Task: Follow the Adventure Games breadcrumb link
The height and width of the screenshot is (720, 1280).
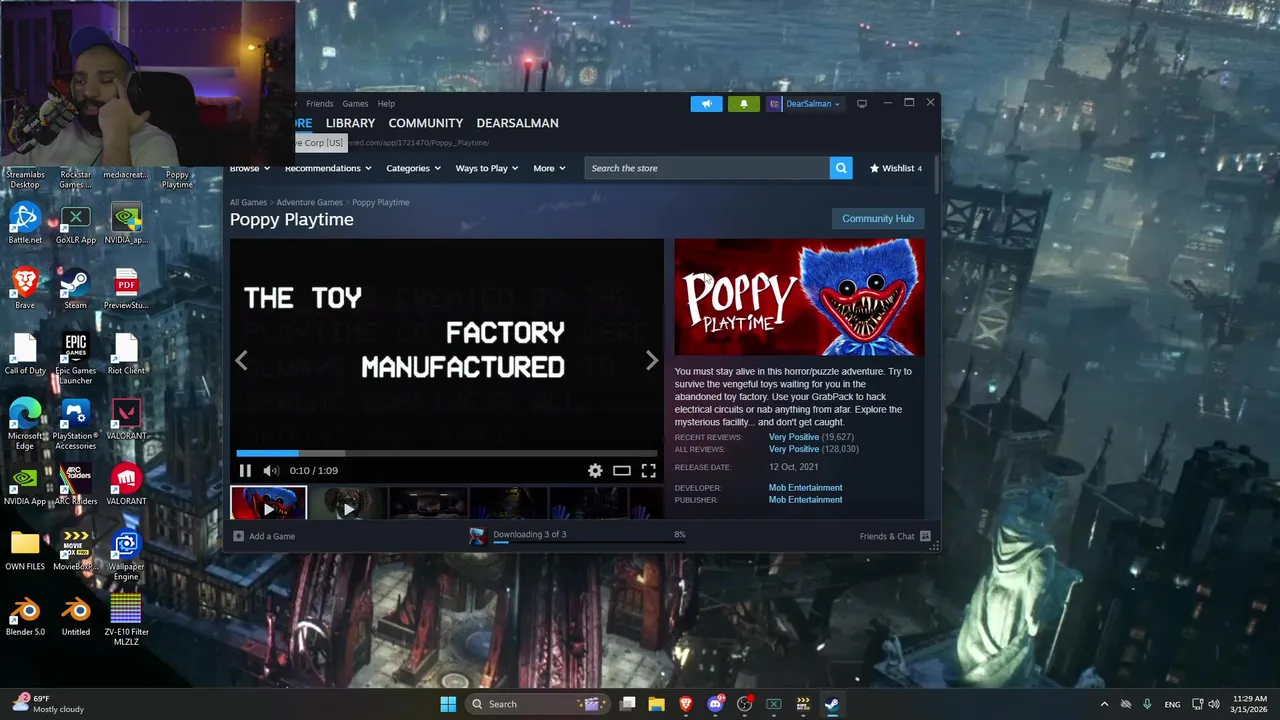Action: [x=309, y=202]
